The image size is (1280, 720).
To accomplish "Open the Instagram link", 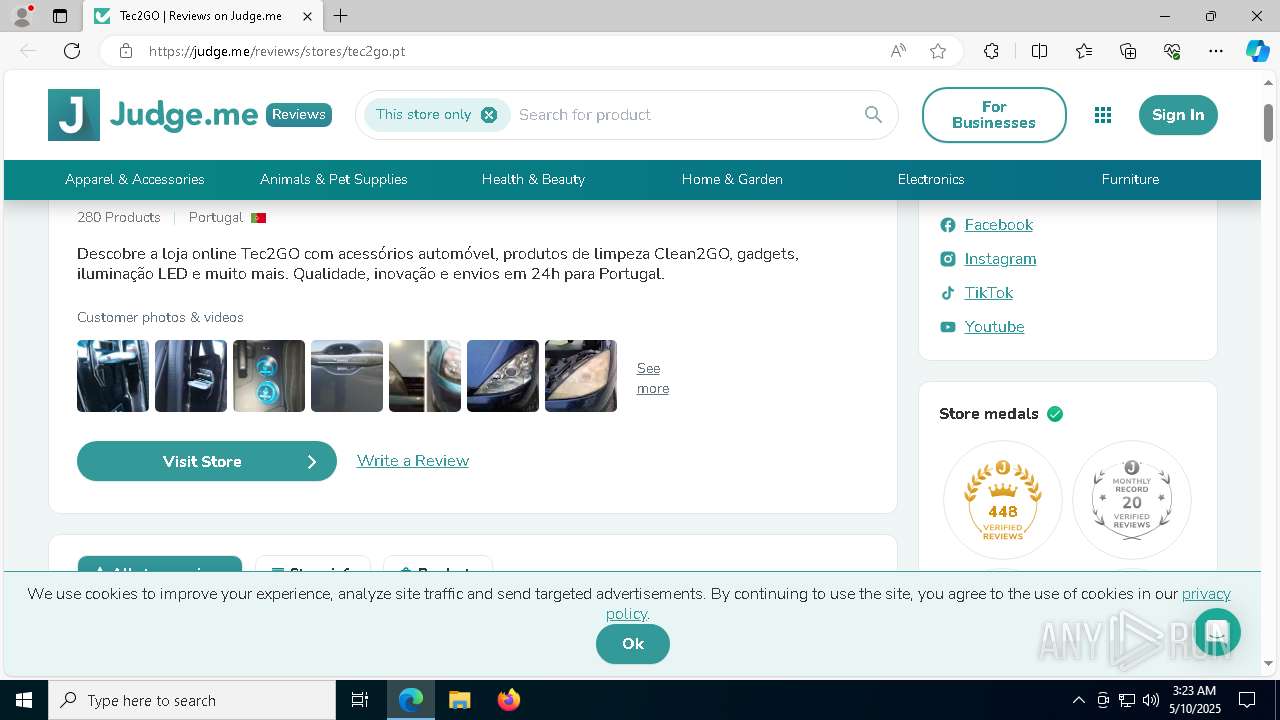I will click(1000, 259).
